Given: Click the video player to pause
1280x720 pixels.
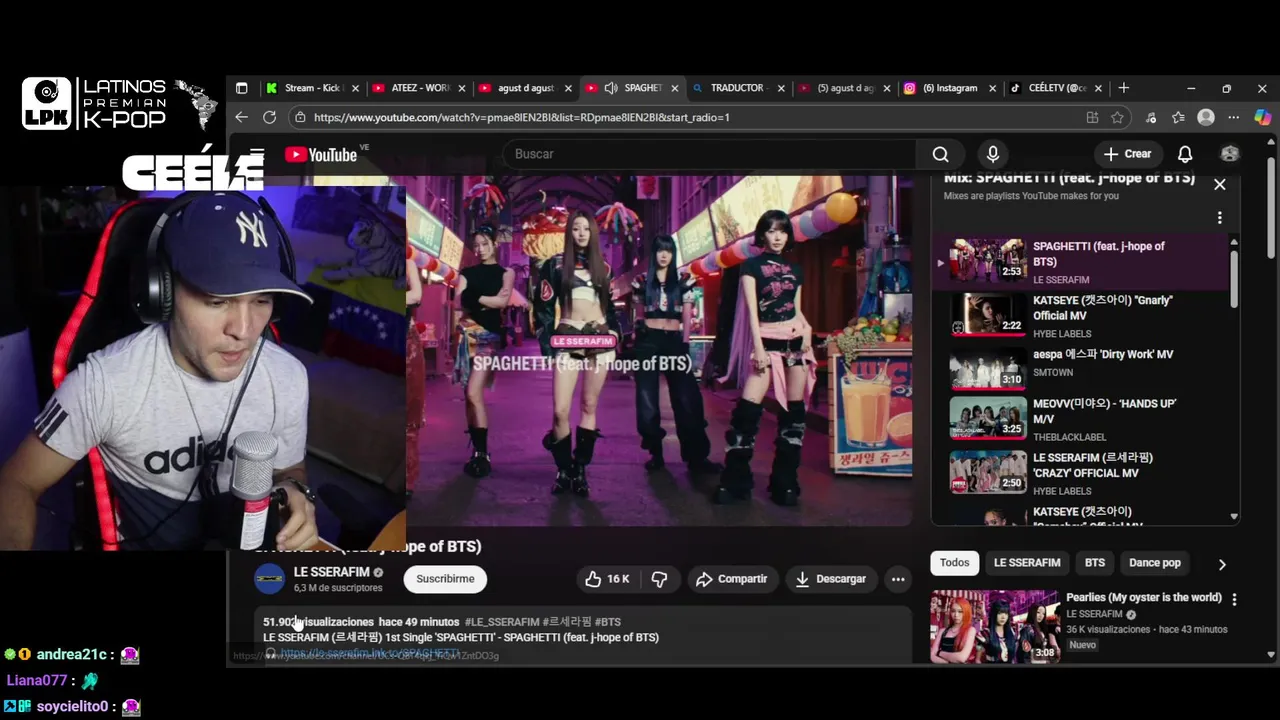Looking at the screenshot, I should click(x=660, y=350).
